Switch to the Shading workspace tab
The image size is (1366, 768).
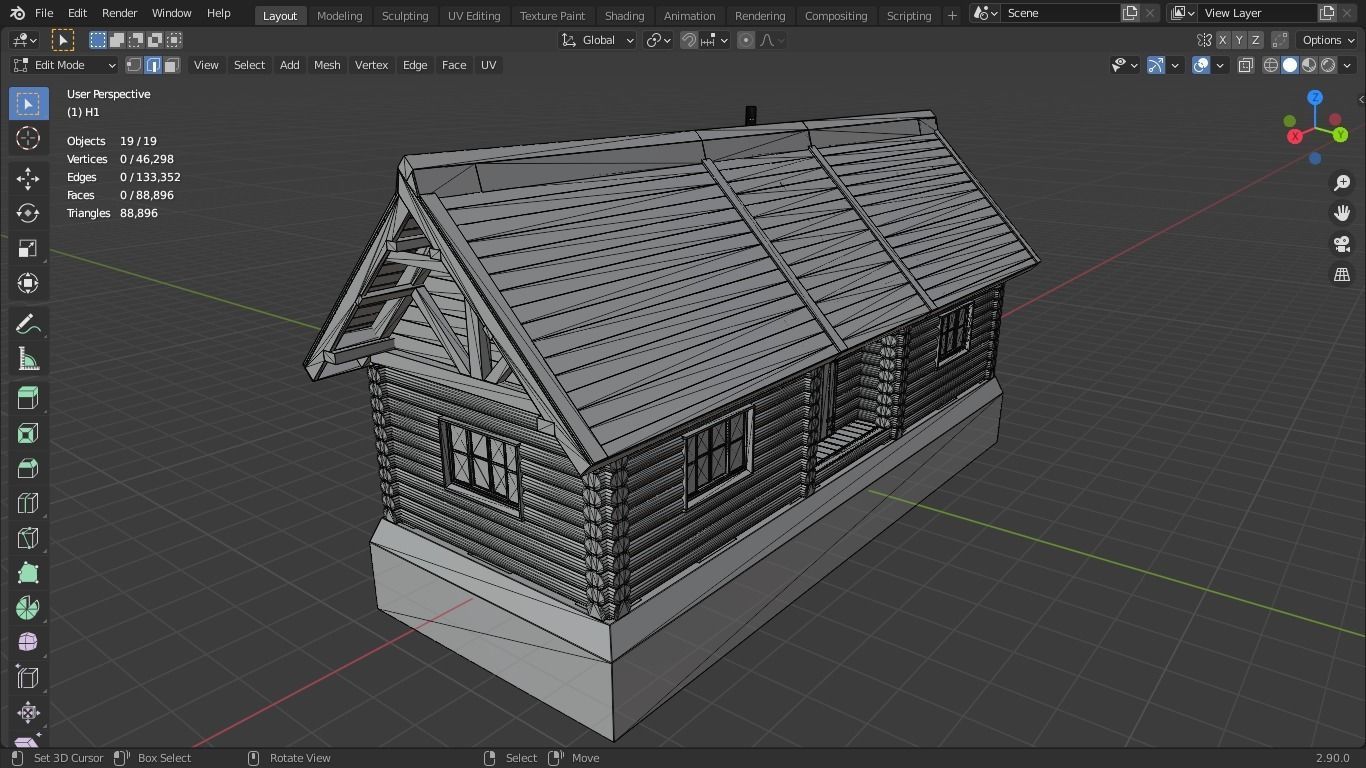[624, 15]
